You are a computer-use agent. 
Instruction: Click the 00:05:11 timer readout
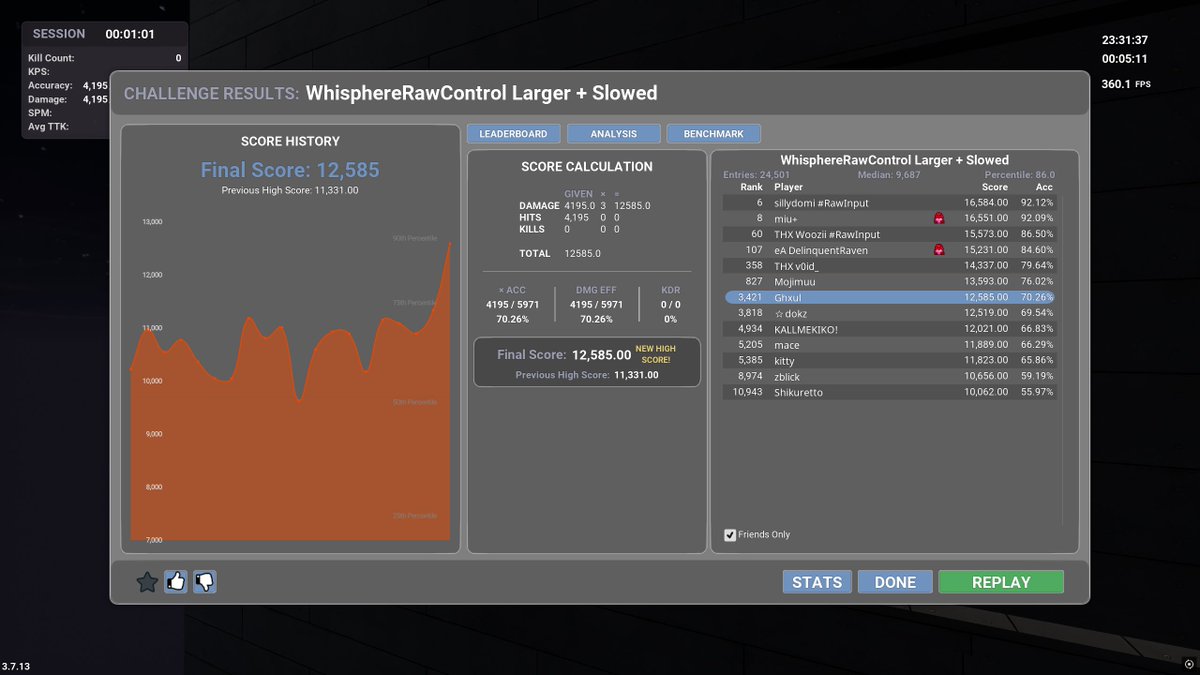tap(1125, 59)
